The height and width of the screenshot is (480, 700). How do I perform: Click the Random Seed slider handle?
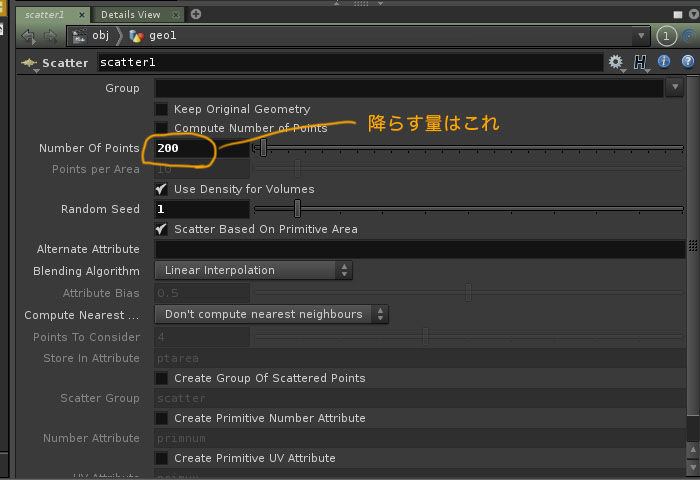point(297,209)
